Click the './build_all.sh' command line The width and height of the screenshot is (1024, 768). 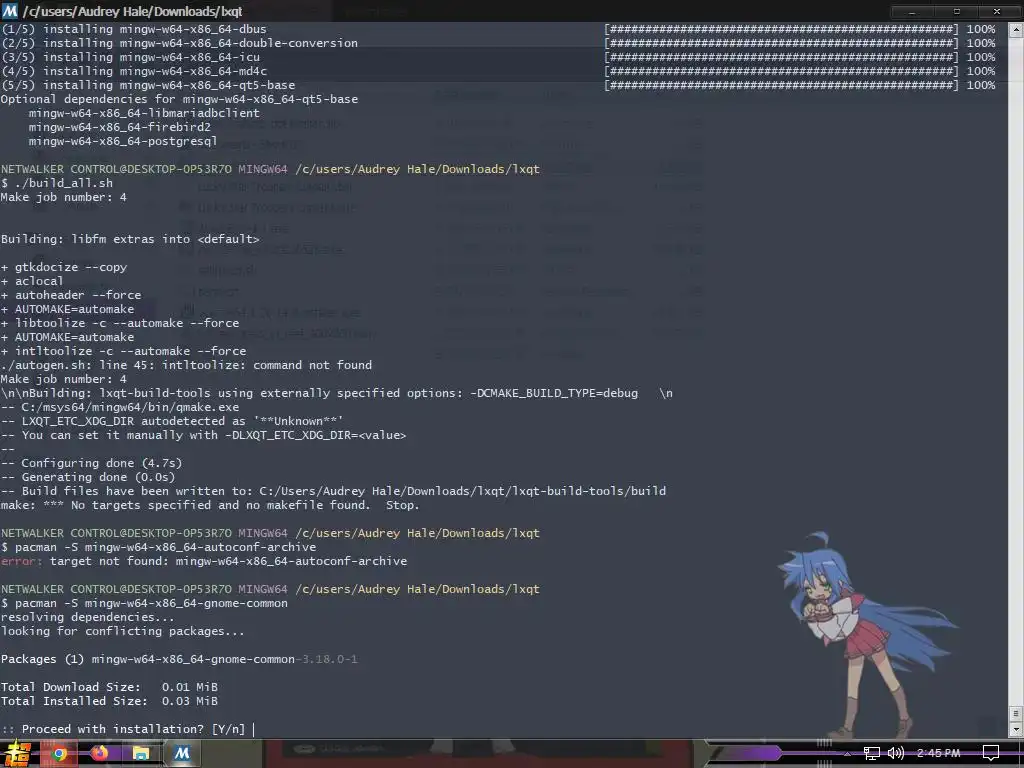click(x=57, y=183)
